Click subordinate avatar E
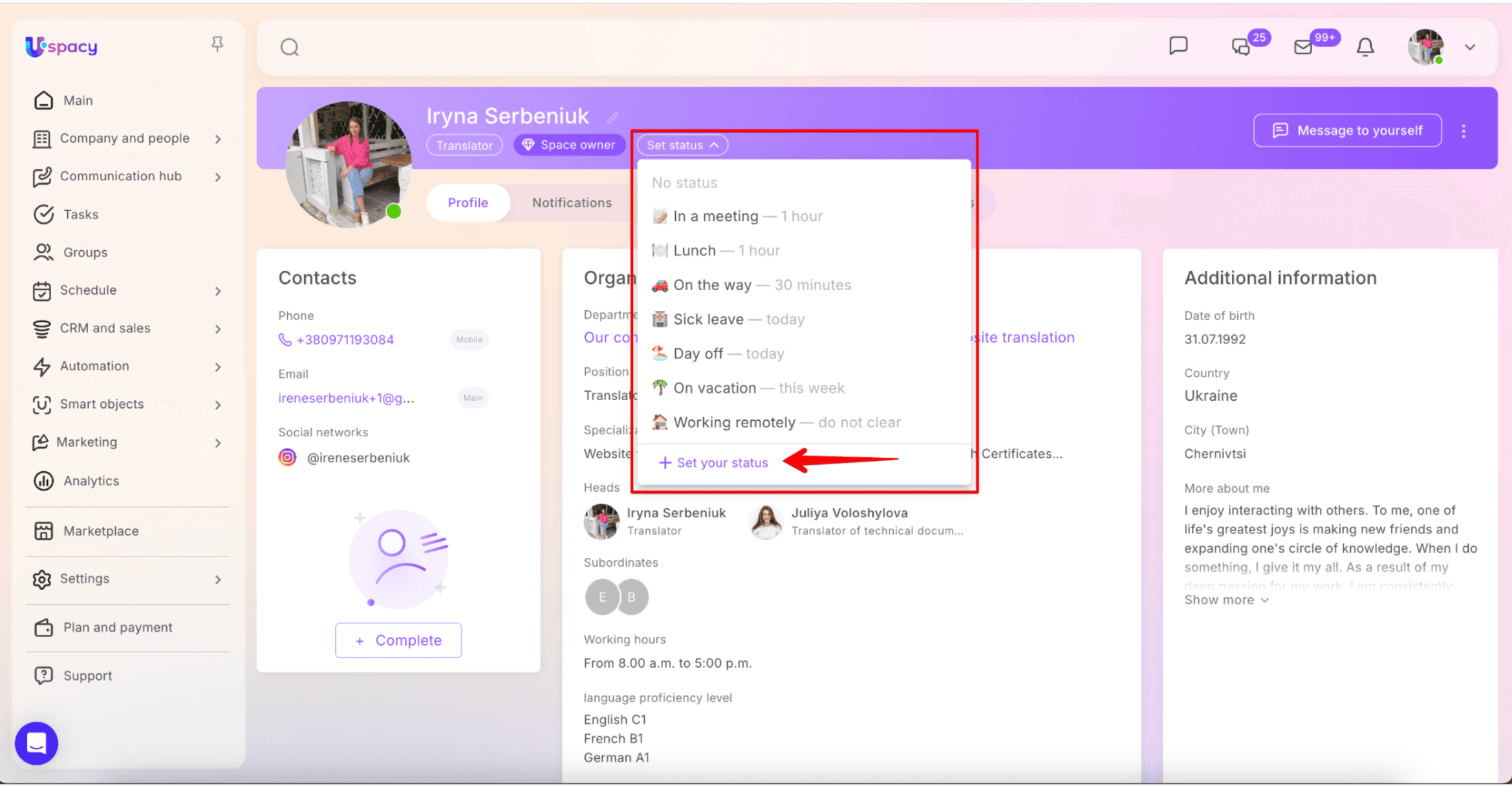The image size is (1512, 786). tap(601, 597)
